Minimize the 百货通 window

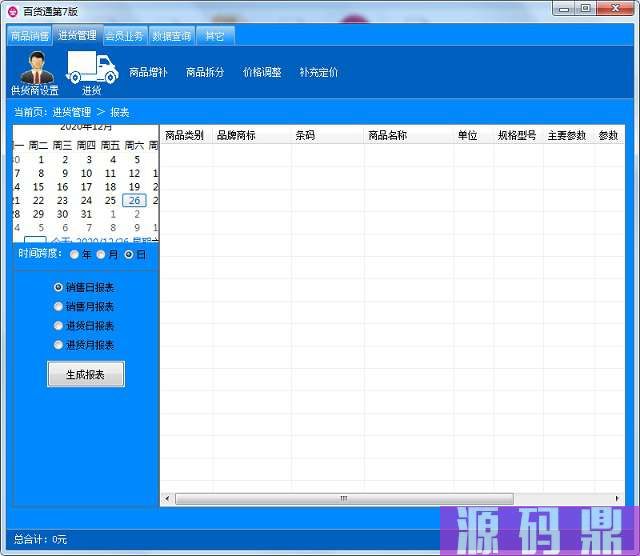[x=564, y=9]
